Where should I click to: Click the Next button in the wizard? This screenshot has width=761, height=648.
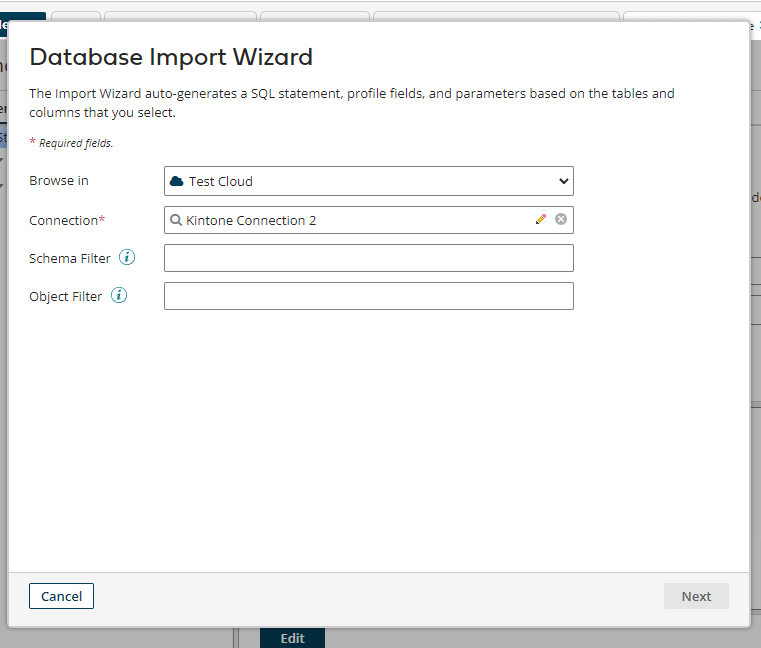(696, 596)
